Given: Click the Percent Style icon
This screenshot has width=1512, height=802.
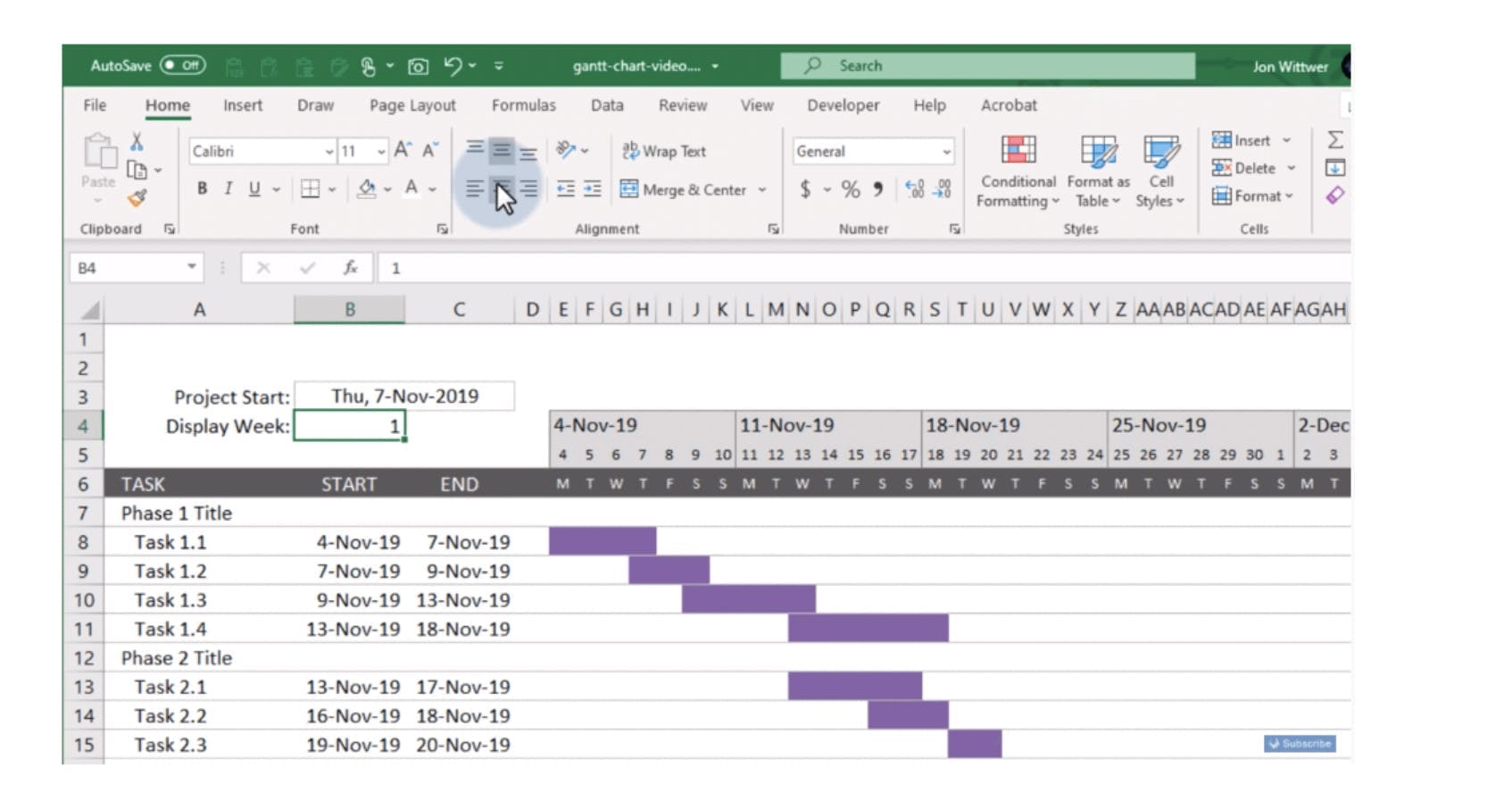Looking at the screenshot, I should tap(851, 189).
